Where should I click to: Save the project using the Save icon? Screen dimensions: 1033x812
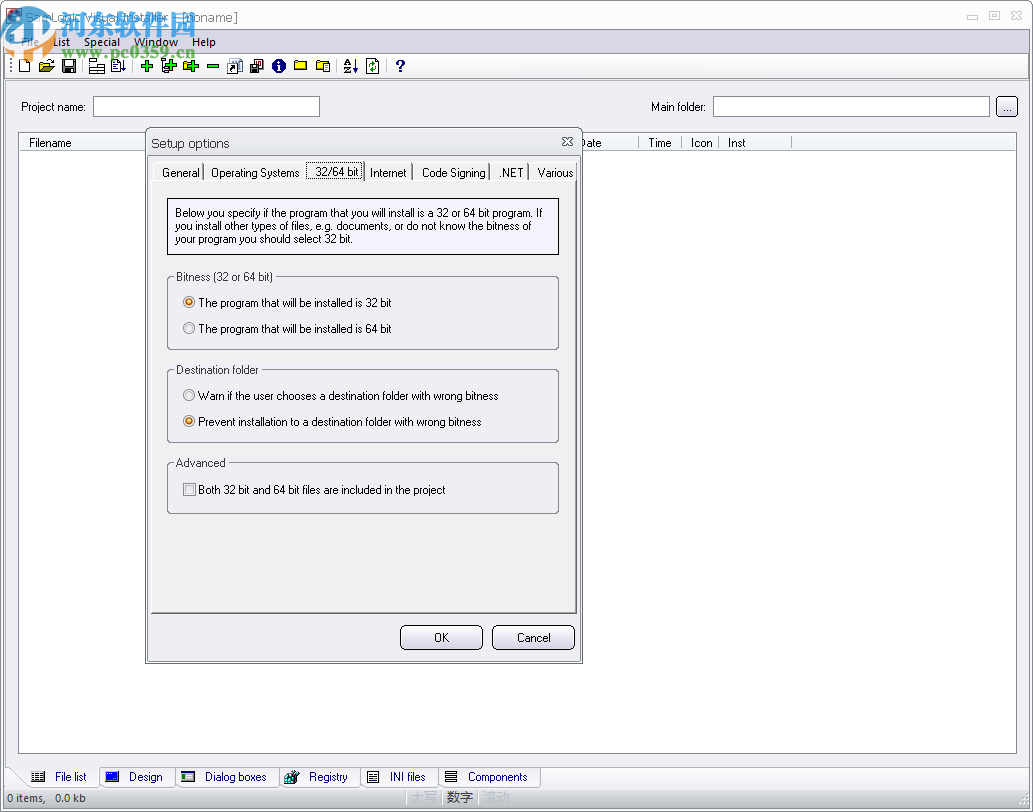click(69, 66)
